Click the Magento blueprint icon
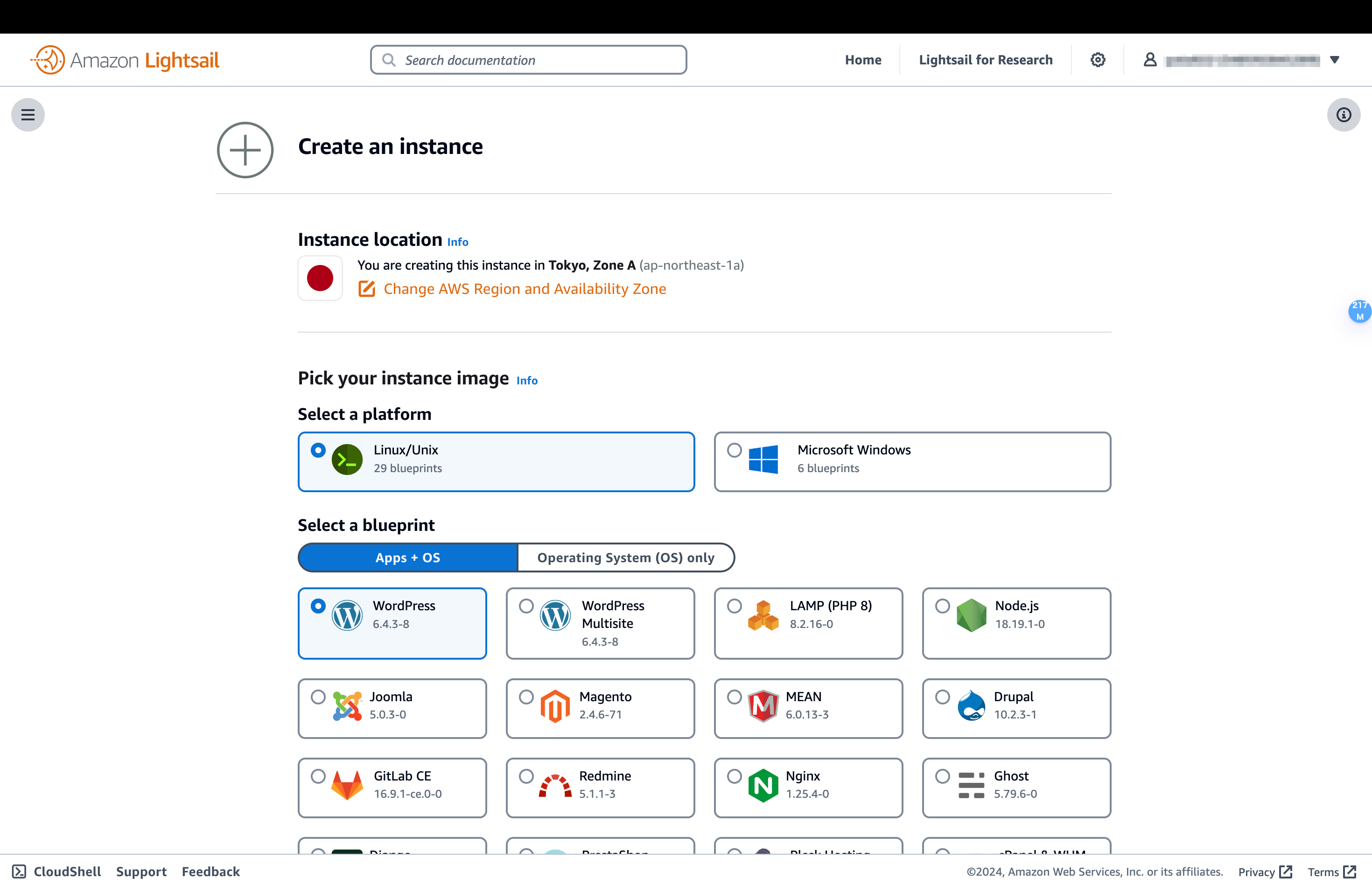Screen dimensions: 1372x892 point(555,705)
